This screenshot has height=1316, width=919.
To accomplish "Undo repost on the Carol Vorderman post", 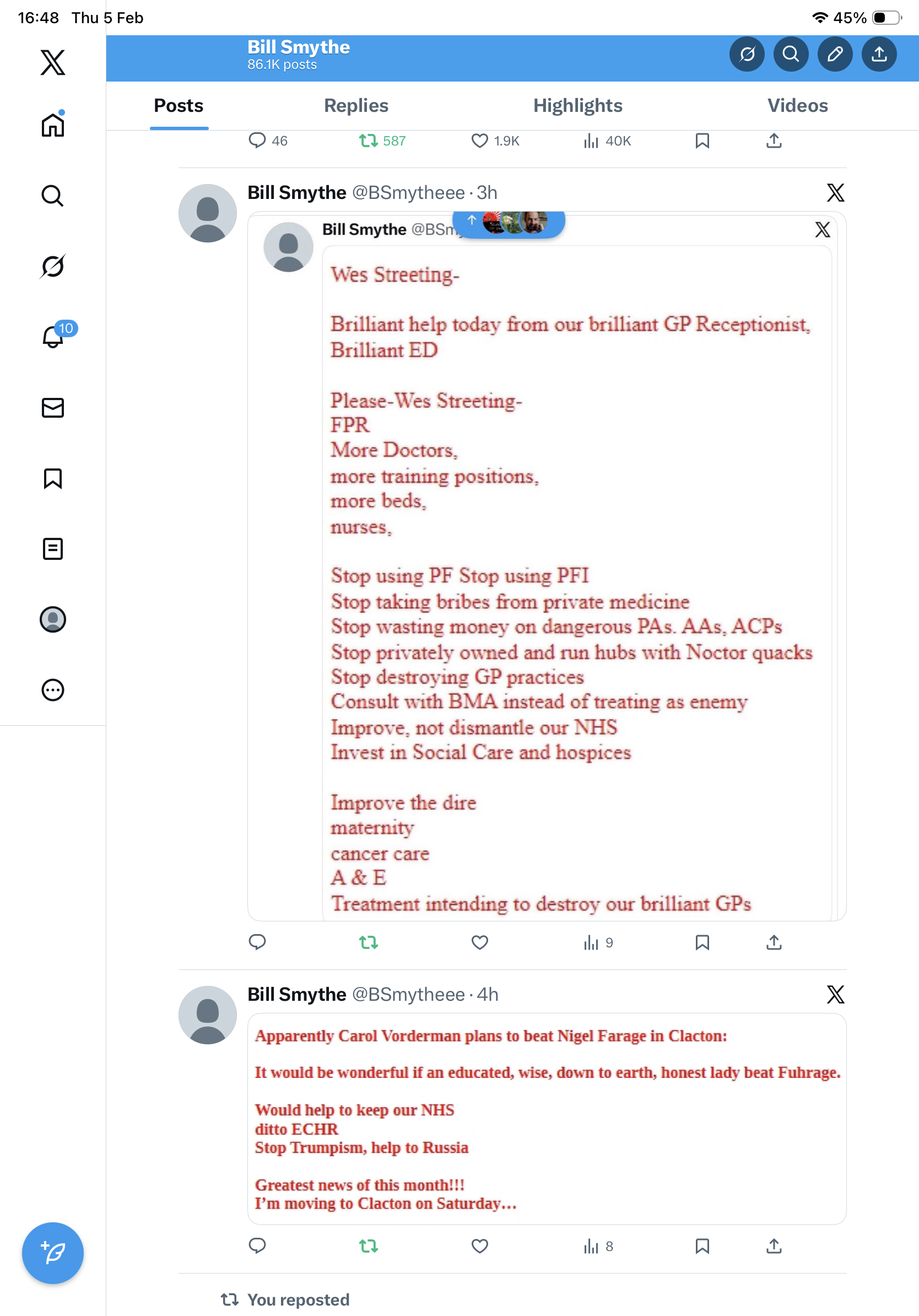I will point(369,1245).
